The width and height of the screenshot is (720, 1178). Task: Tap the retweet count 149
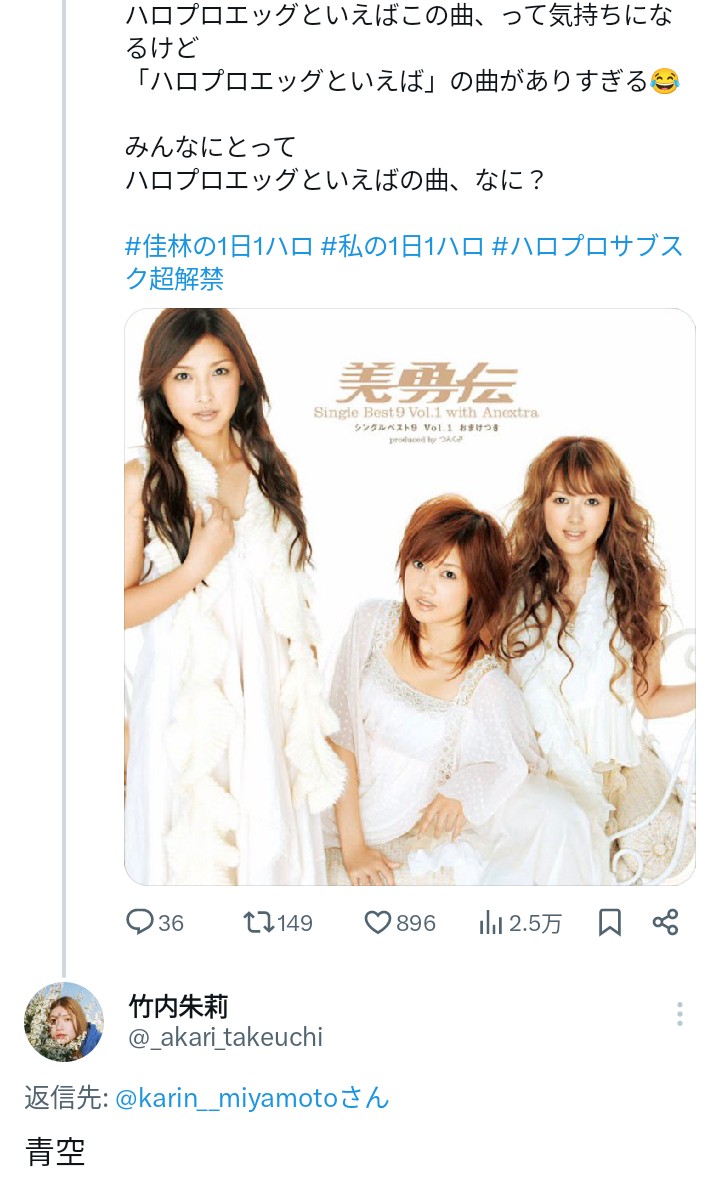(295, 923)
